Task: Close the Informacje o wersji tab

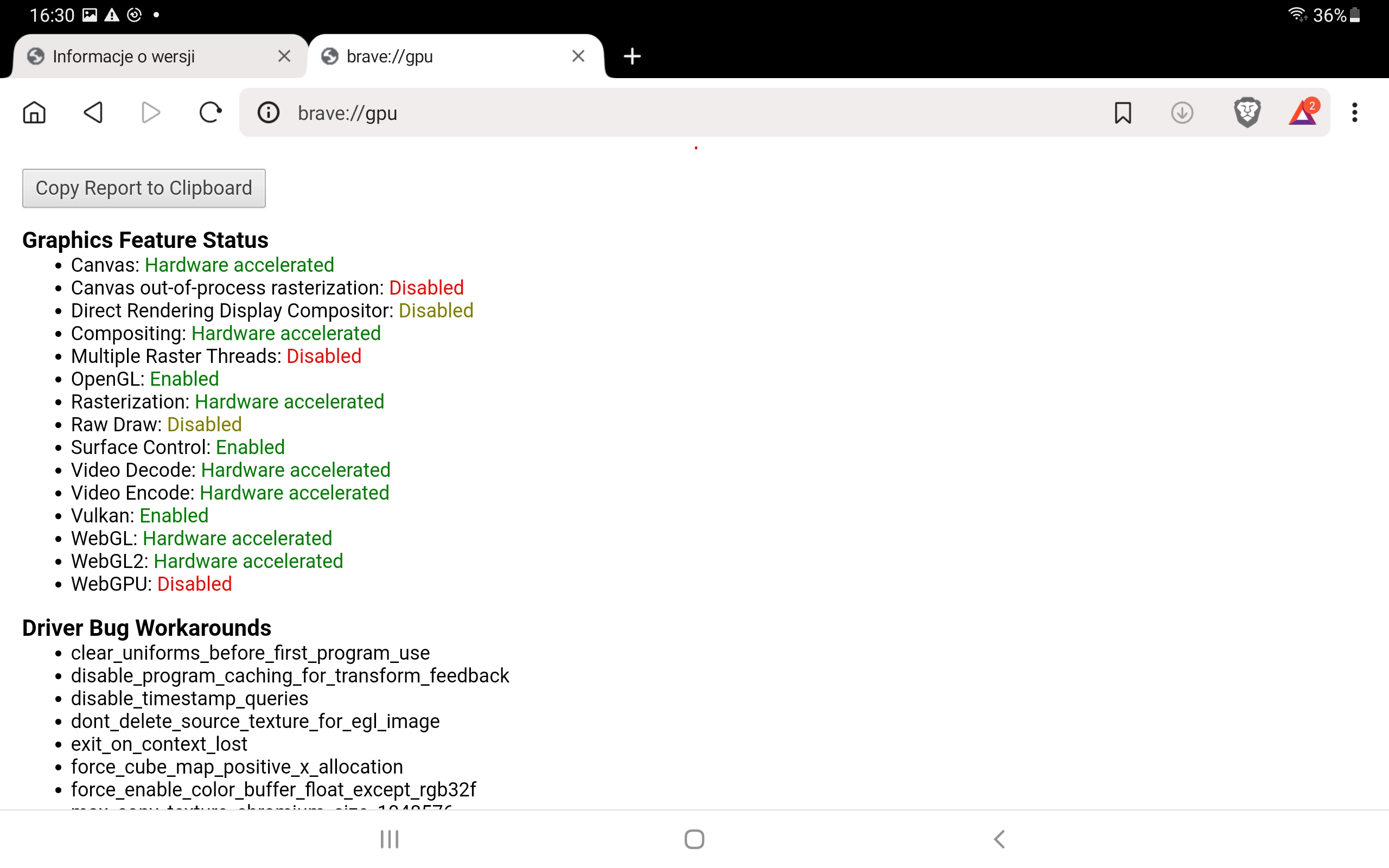Action: tap(284, 56)
